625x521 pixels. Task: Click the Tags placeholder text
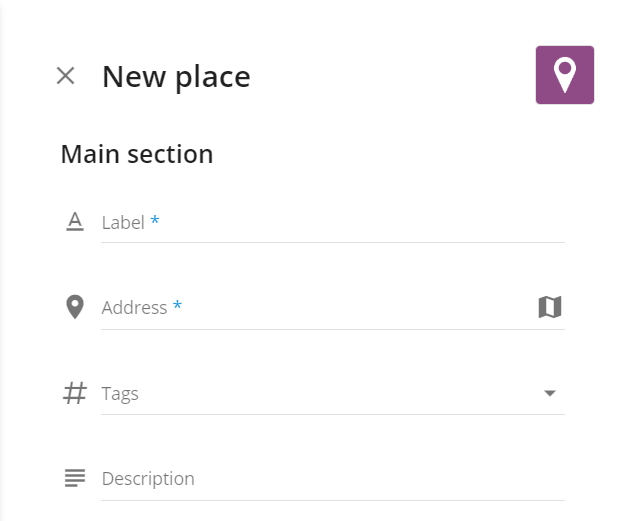120,394
